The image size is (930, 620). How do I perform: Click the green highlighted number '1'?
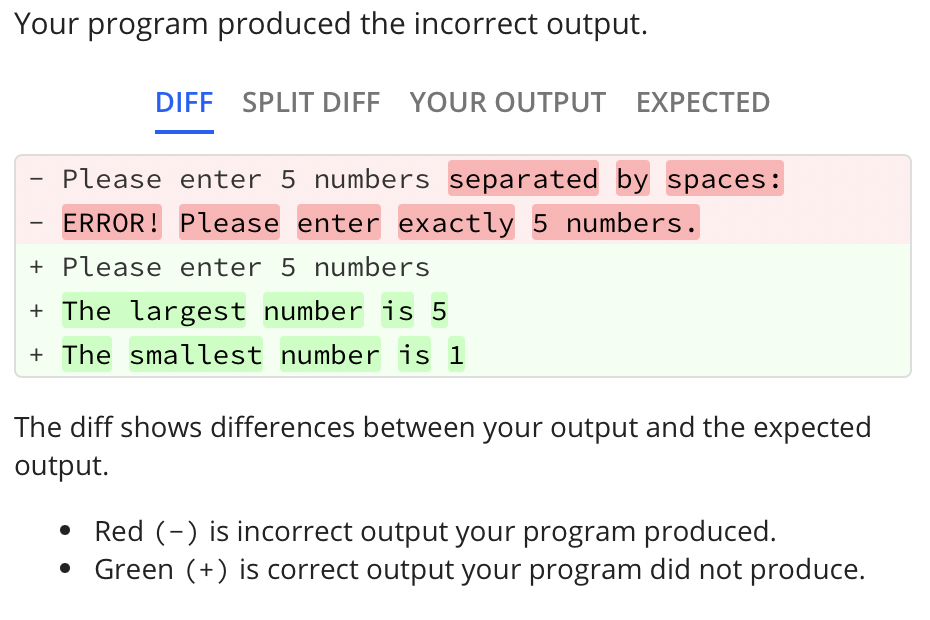tap(456, 355)
